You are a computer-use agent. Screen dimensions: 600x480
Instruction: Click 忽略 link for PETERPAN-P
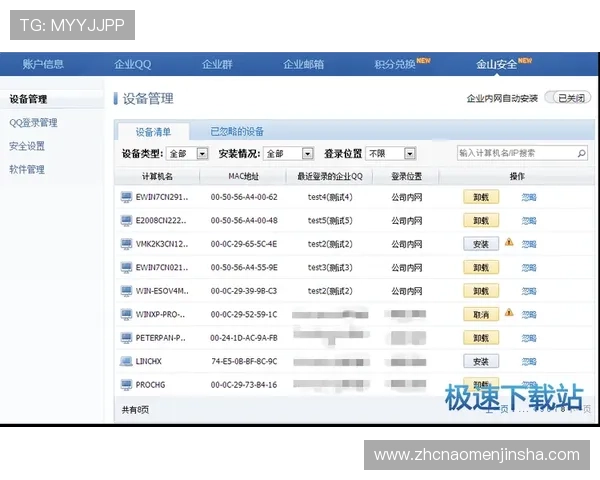click(x=529, y=338)
